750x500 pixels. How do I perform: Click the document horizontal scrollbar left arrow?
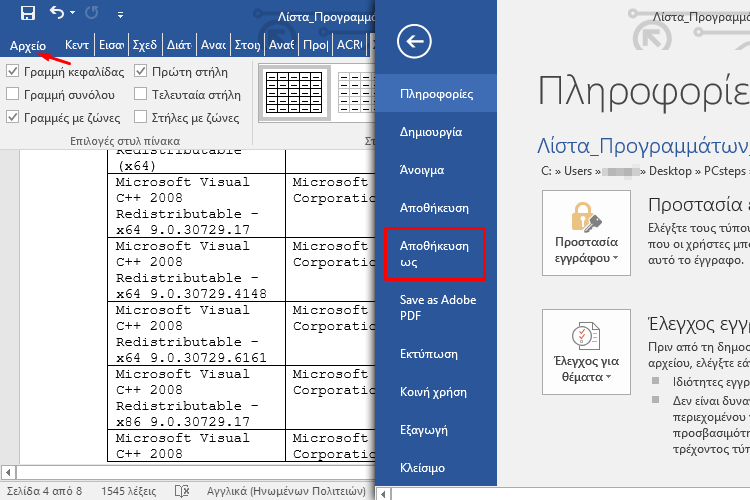point(8,473)
